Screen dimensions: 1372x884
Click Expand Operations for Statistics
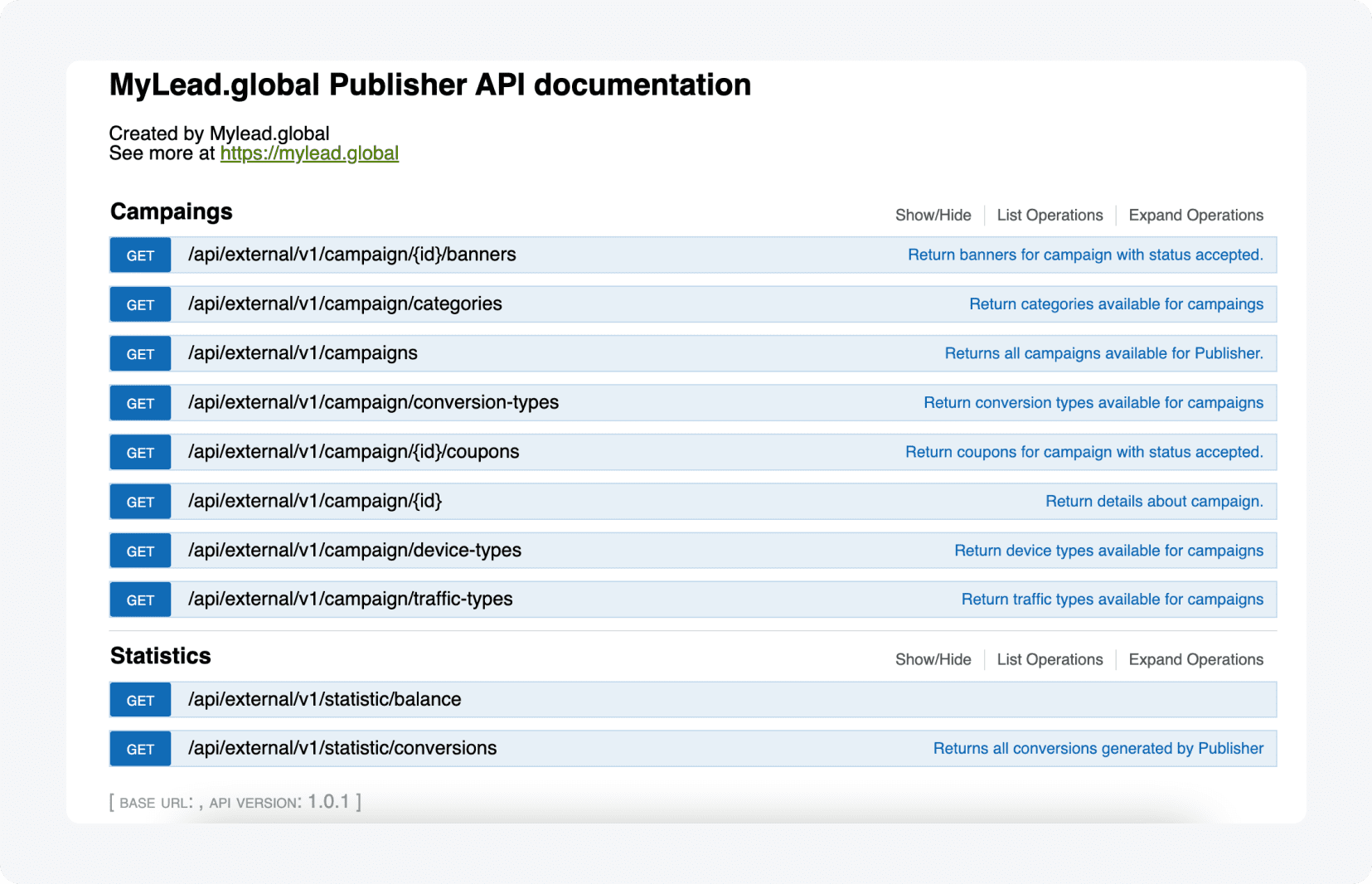tap(1195, 659)
